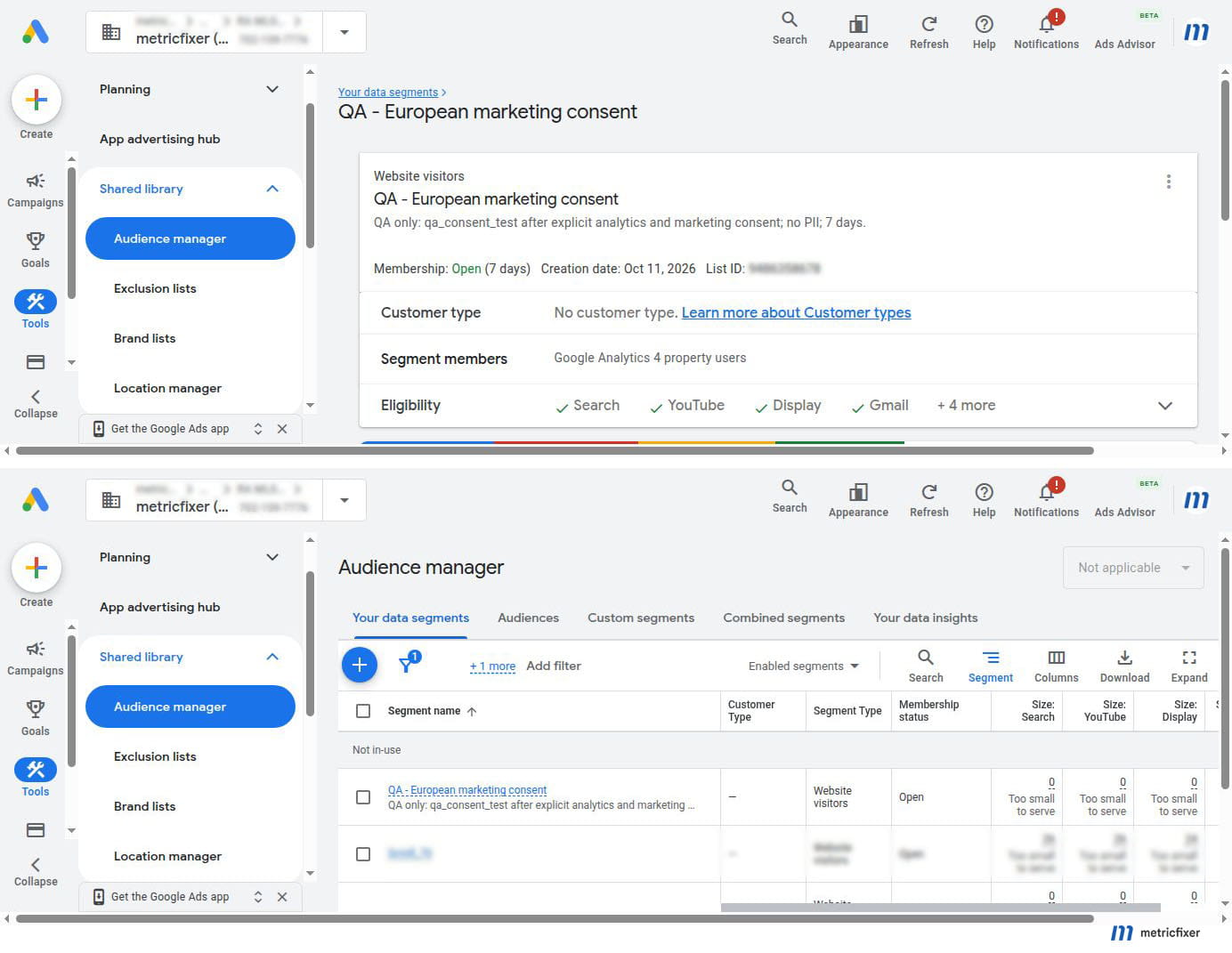
Task: Open Appearance icon in the Audience manager list view
Action: 858,499
